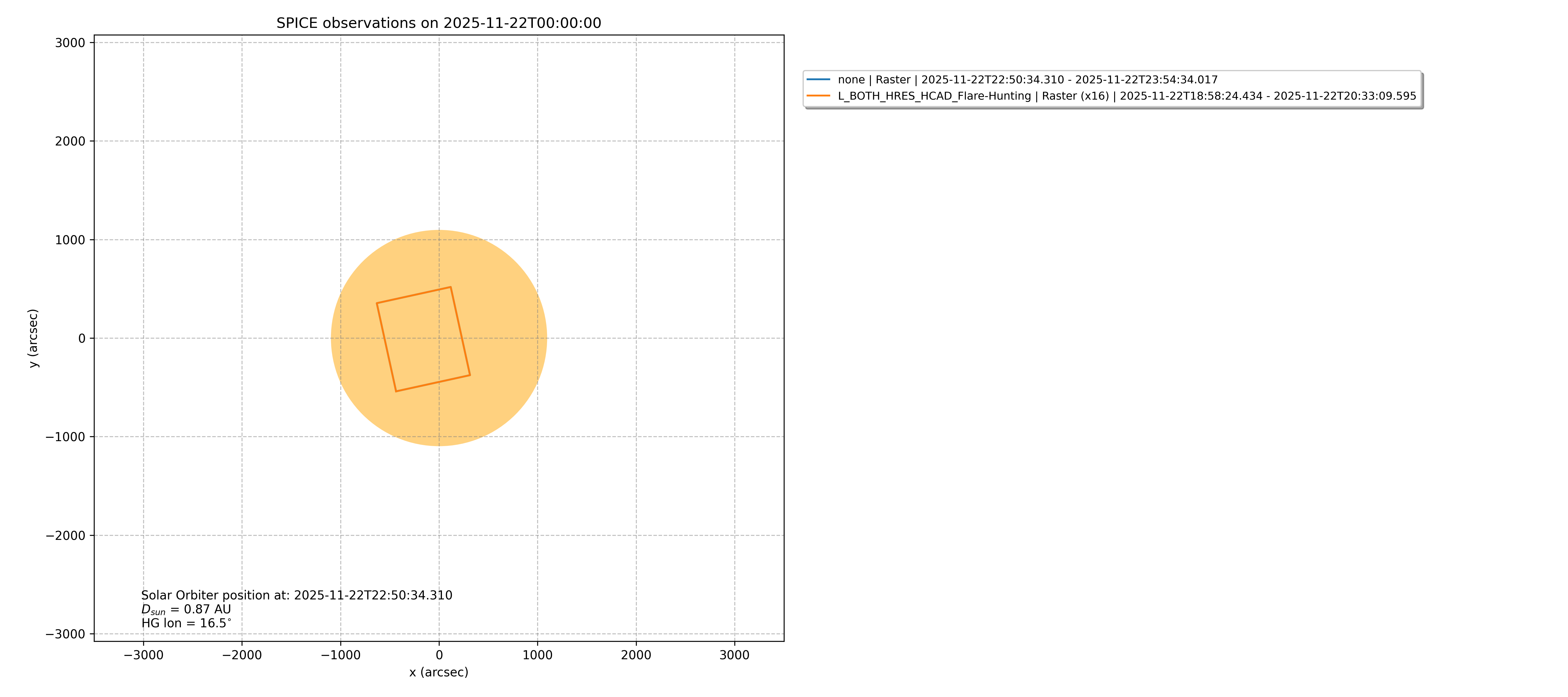Click the orange raster rectangle outline on the Sun

414,295
